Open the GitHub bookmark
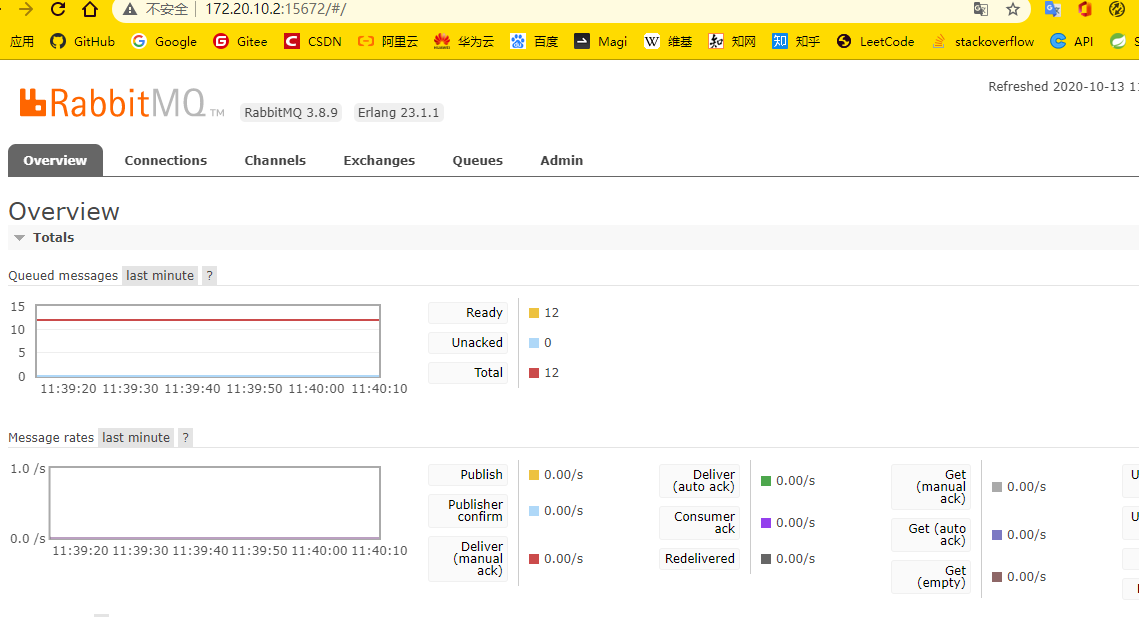 pos(82,41)
